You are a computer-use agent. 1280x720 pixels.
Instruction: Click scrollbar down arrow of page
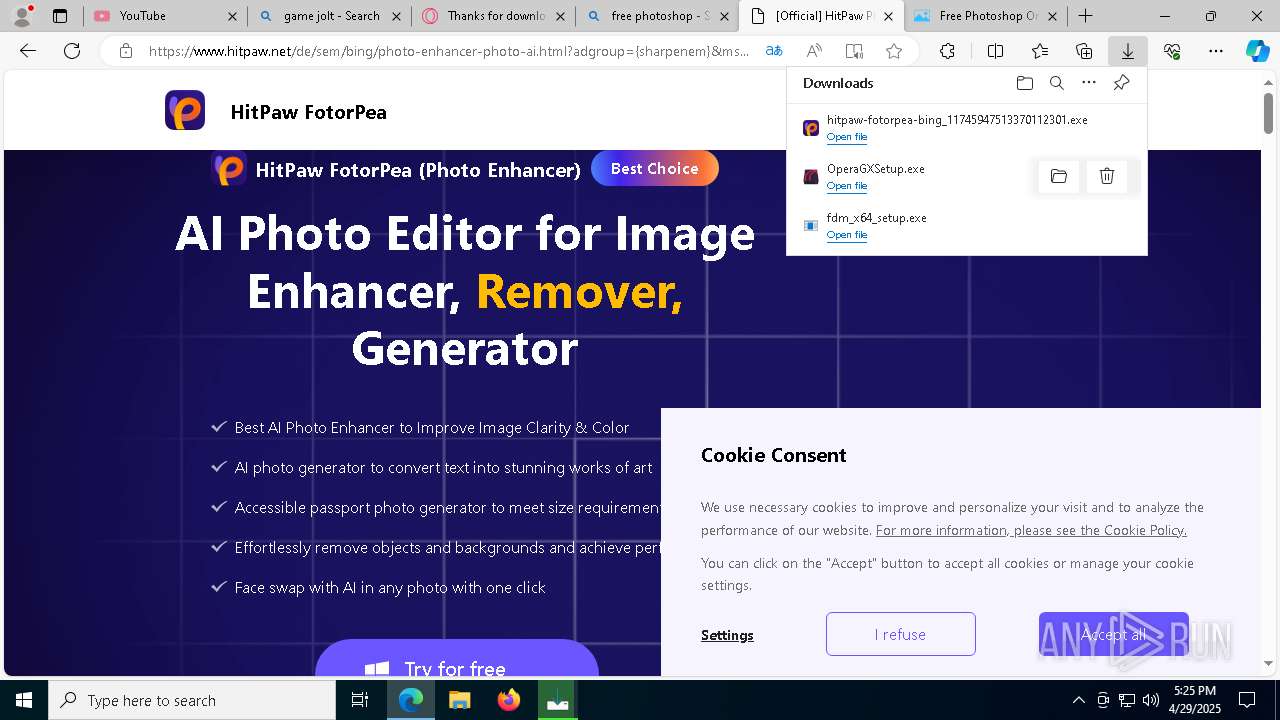(x=1268, y=663)
